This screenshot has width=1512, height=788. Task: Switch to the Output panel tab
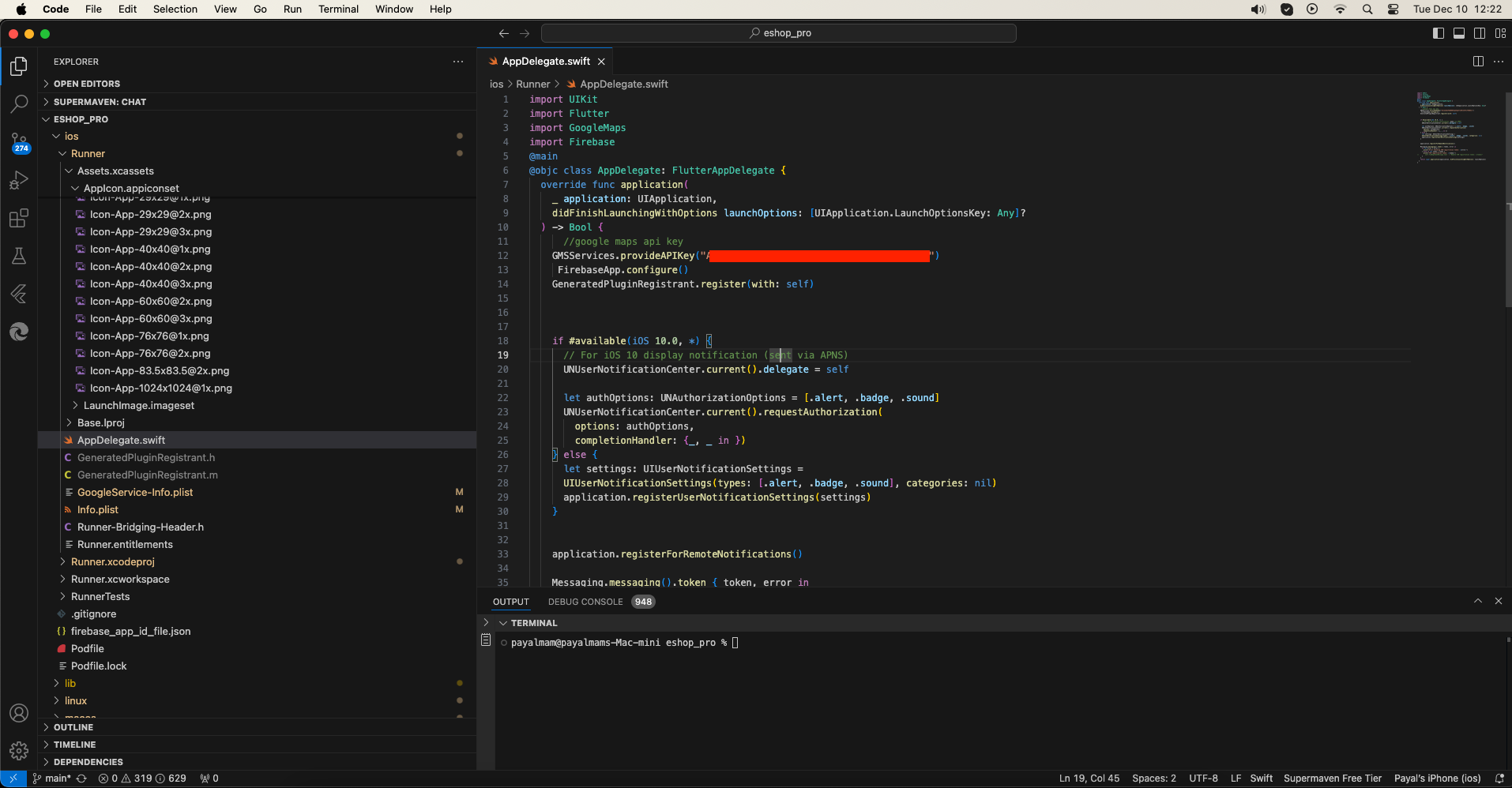[511, 602]
